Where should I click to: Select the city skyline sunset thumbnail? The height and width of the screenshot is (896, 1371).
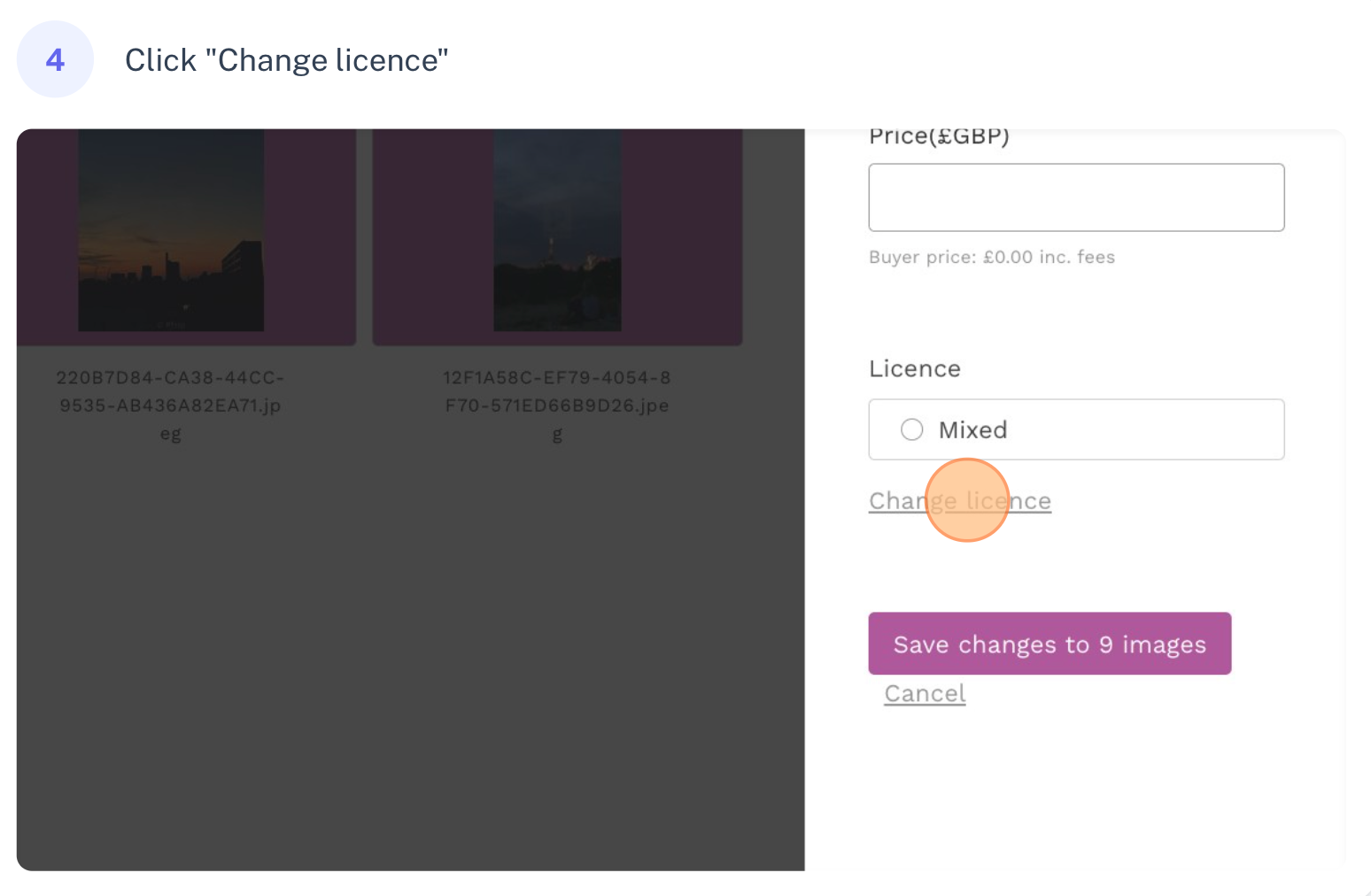(x=171, y=230)
